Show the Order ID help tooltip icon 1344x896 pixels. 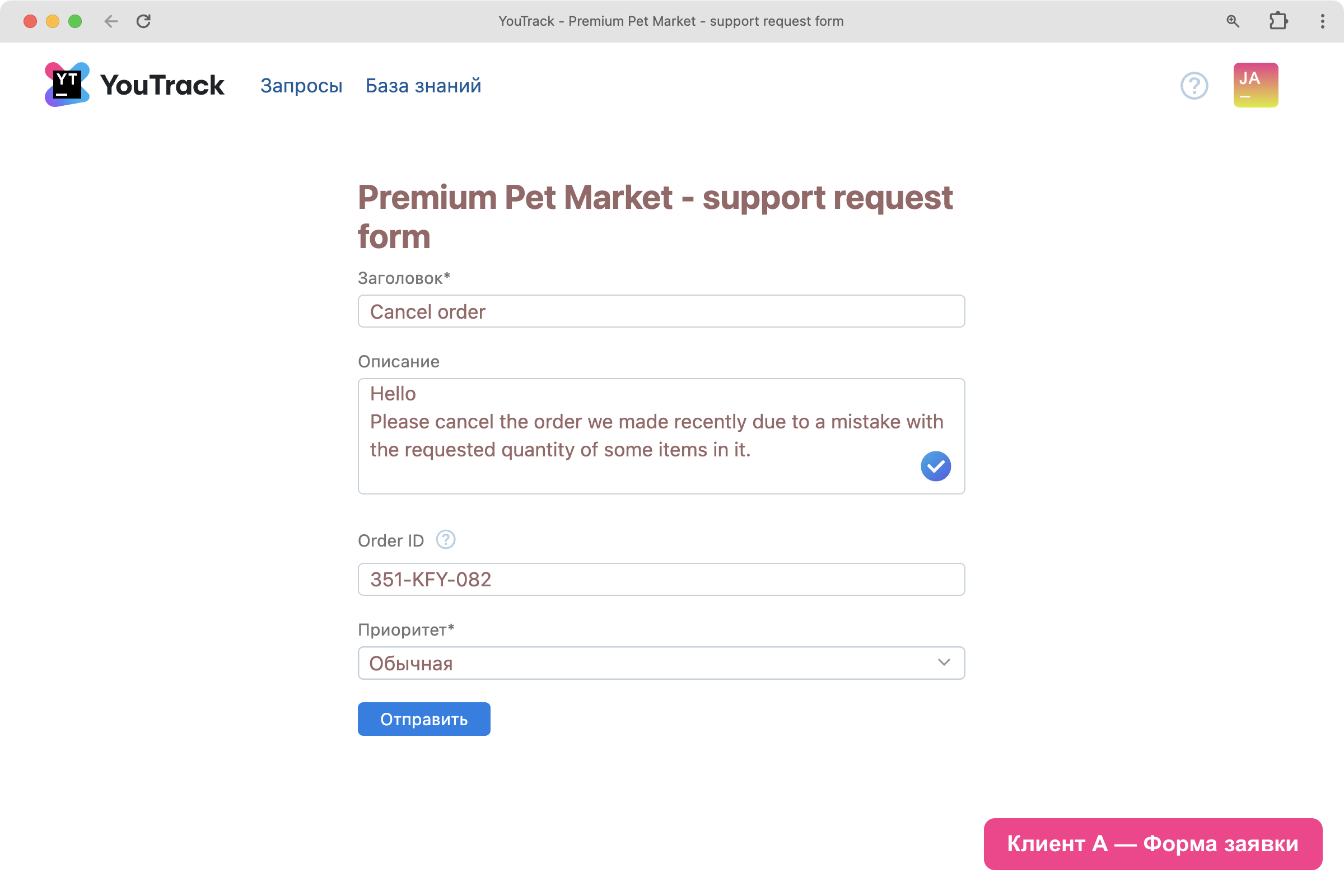446,539
